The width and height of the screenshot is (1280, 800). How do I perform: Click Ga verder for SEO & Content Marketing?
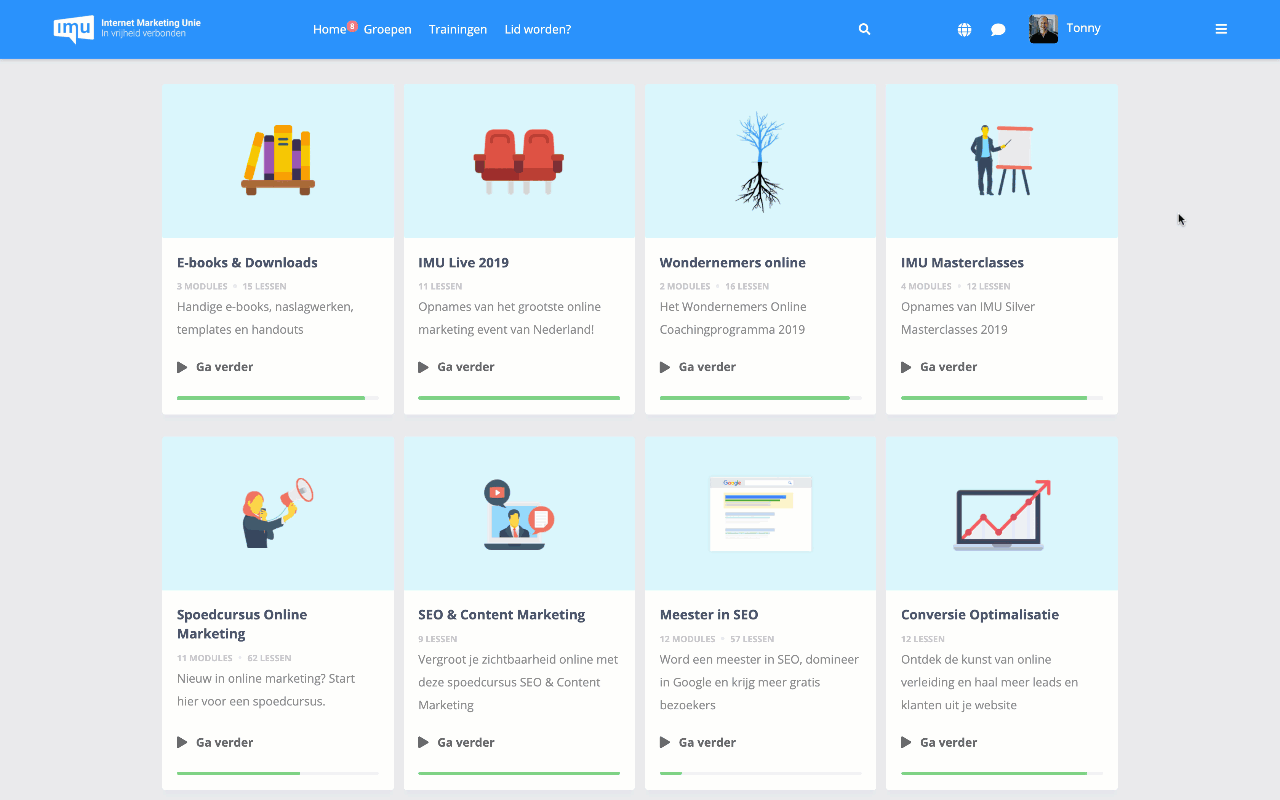pyautogui.click(x=465, y=742)
